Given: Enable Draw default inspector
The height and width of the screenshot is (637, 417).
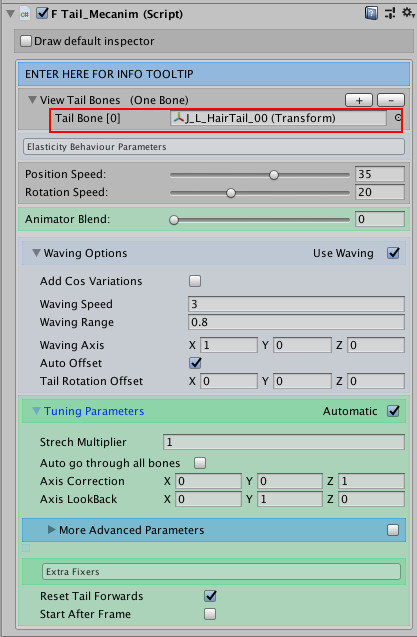Looking at the screenshot, I should [26, 41].
